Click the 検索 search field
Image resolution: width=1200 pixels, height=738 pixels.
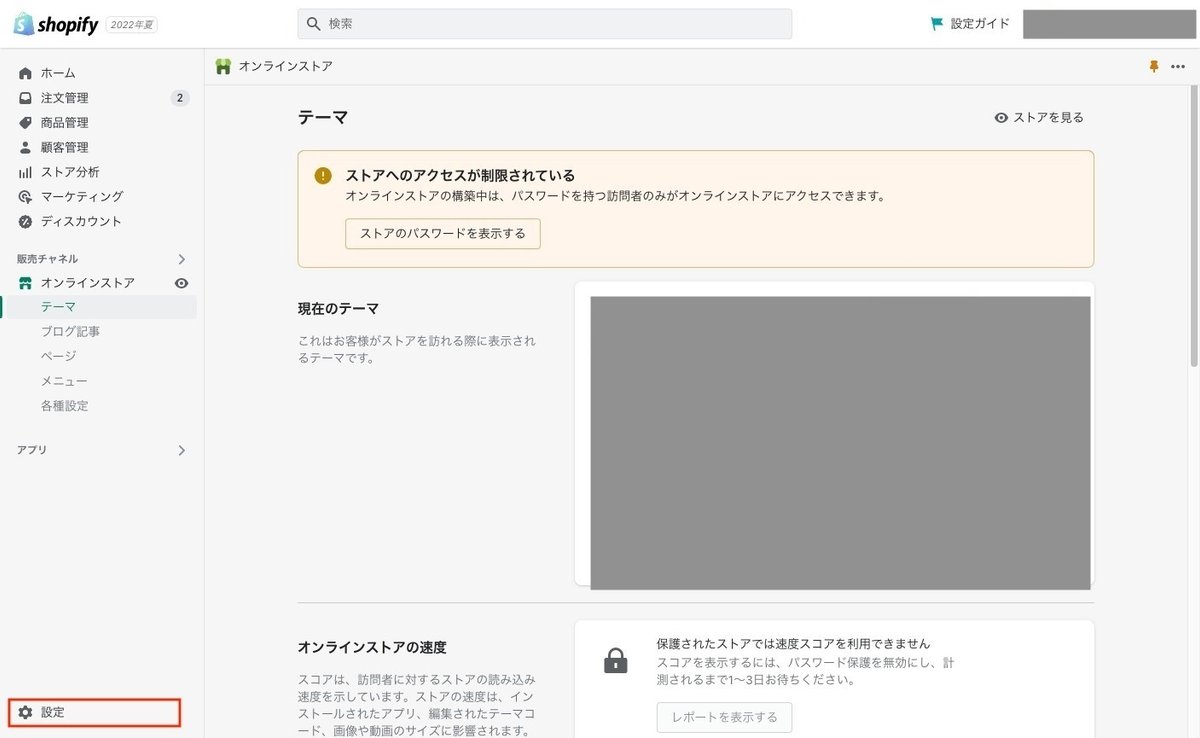(x=545, y=24)
